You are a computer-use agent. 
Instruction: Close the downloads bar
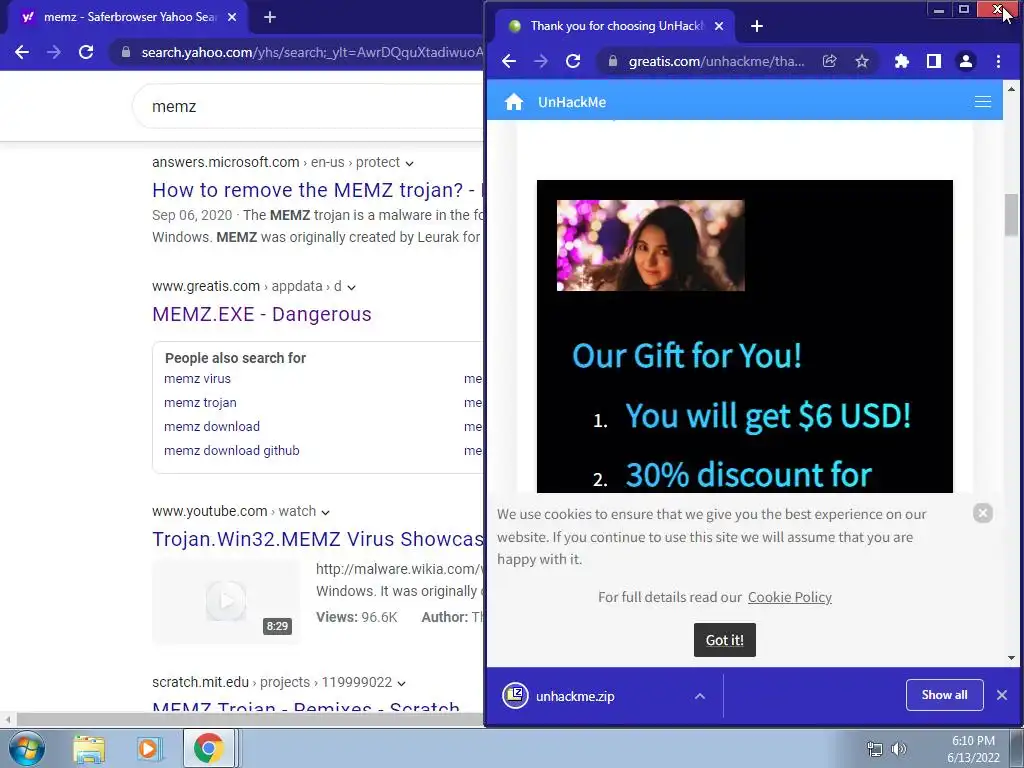[1002, 695]
